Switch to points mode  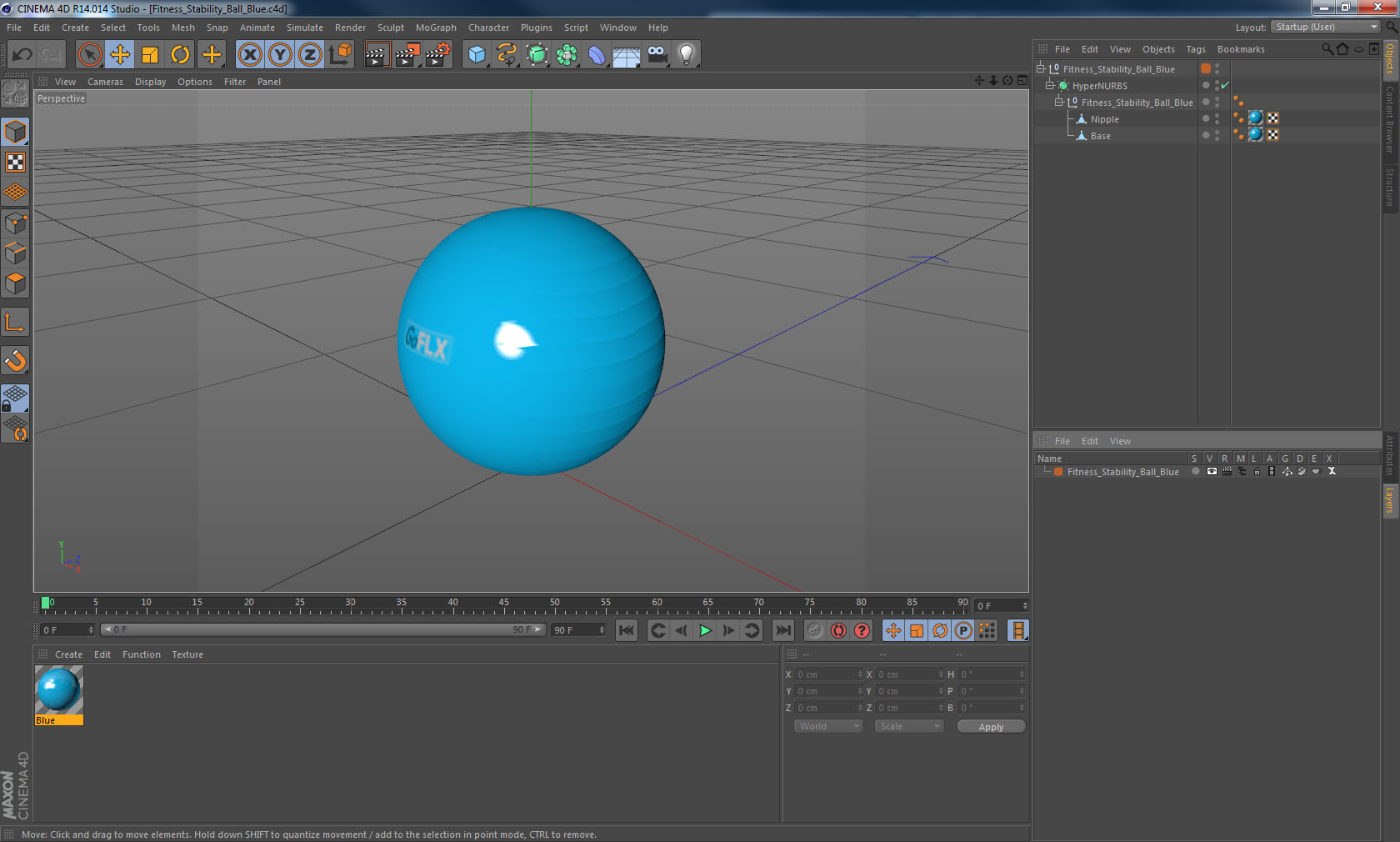[x=16, y=223]
